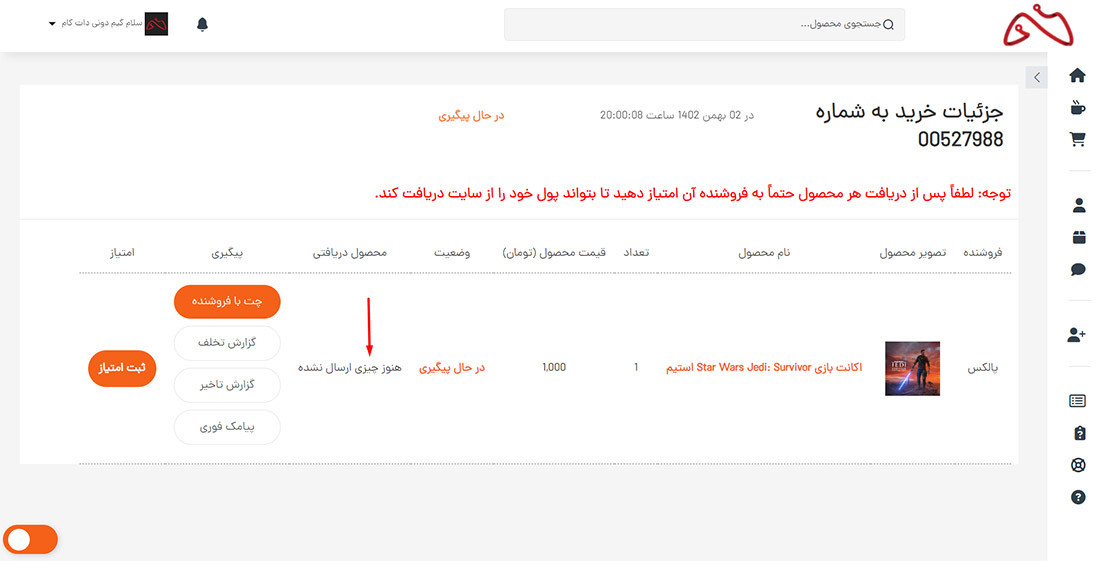
Task: Click the quantity value '1'
Action: [636, 367]
